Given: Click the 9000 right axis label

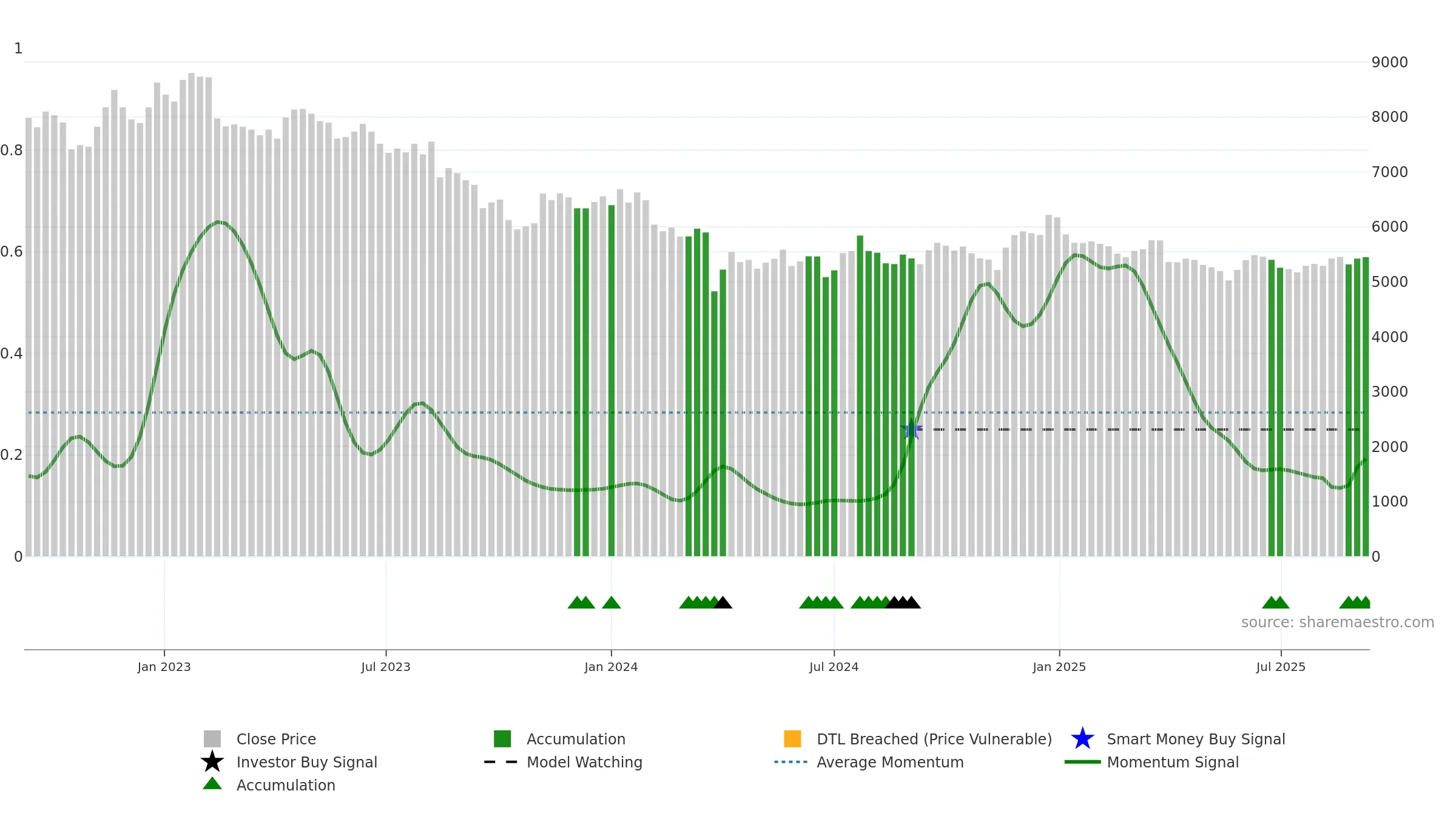Looking at the screenshot, I should (1390, 62).
